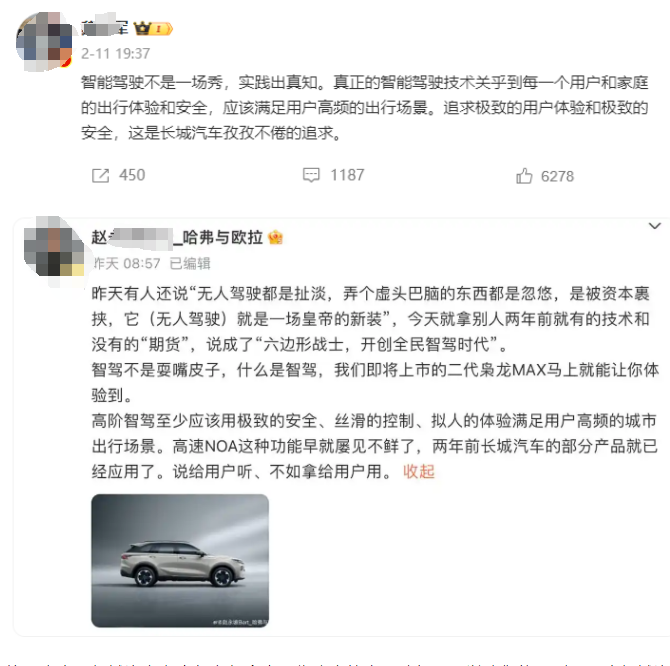Open the top poster's blurred avatar
This screenshot has height=666, width=670.
(44, 41)
